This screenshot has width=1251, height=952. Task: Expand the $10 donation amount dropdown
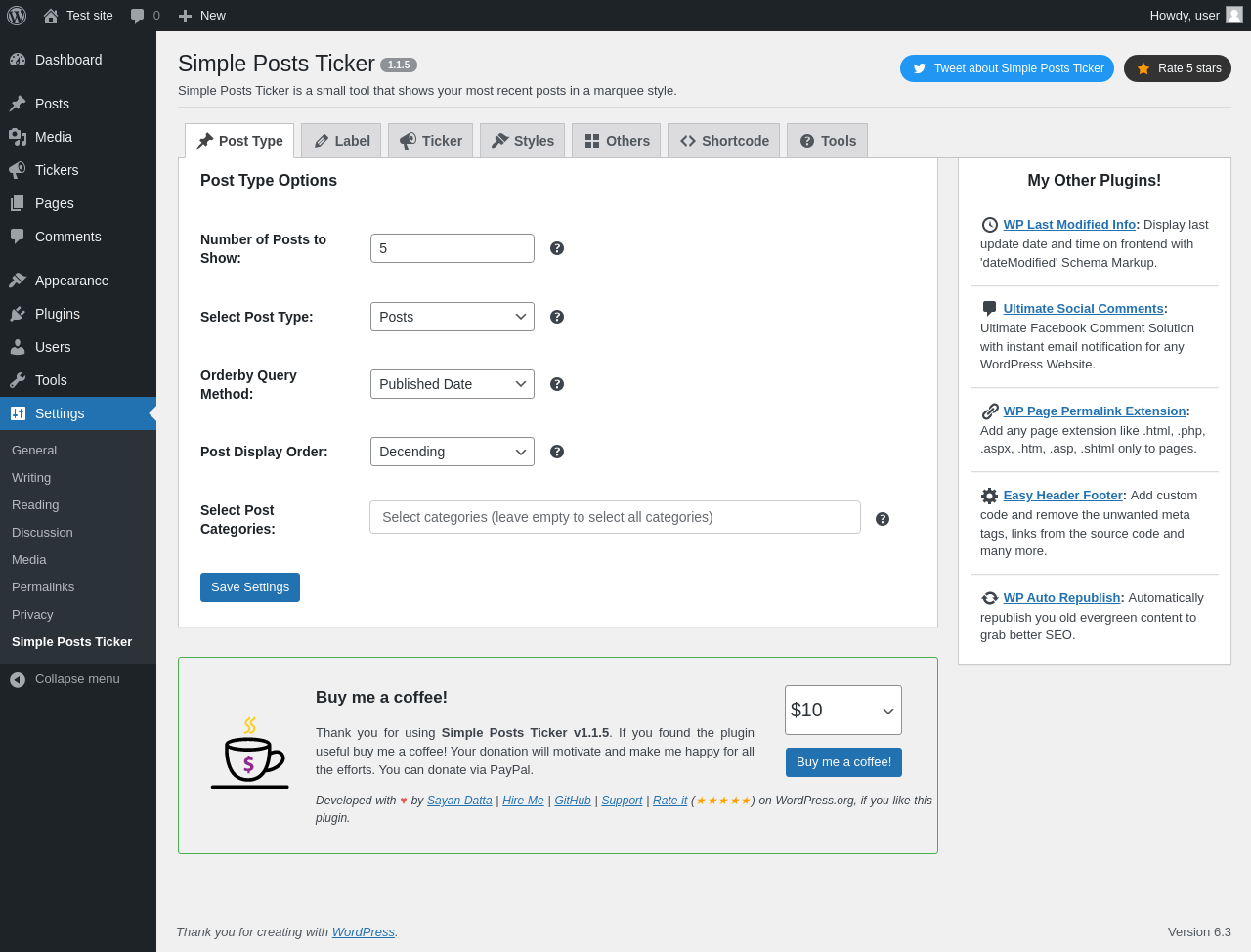[842, 711]
